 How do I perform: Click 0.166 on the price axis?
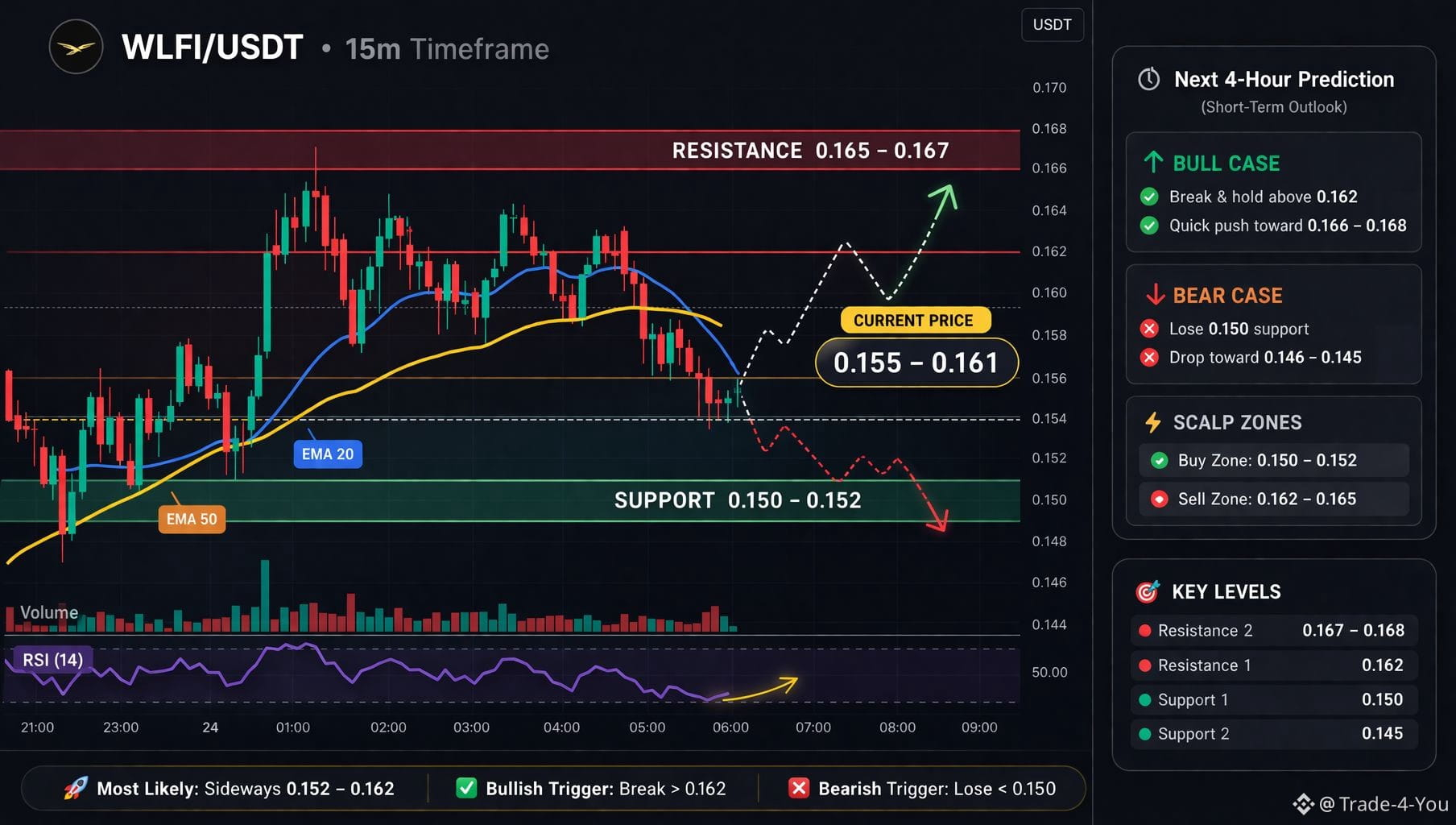pyautogui.click(x=1049, y=168)
